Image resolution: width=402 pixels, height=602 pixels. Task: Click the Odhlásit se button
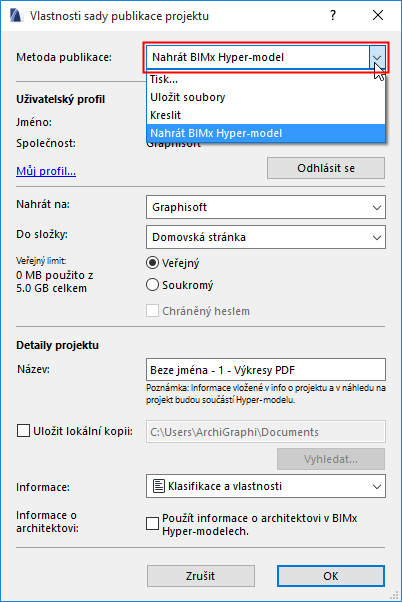pos(326,168)
